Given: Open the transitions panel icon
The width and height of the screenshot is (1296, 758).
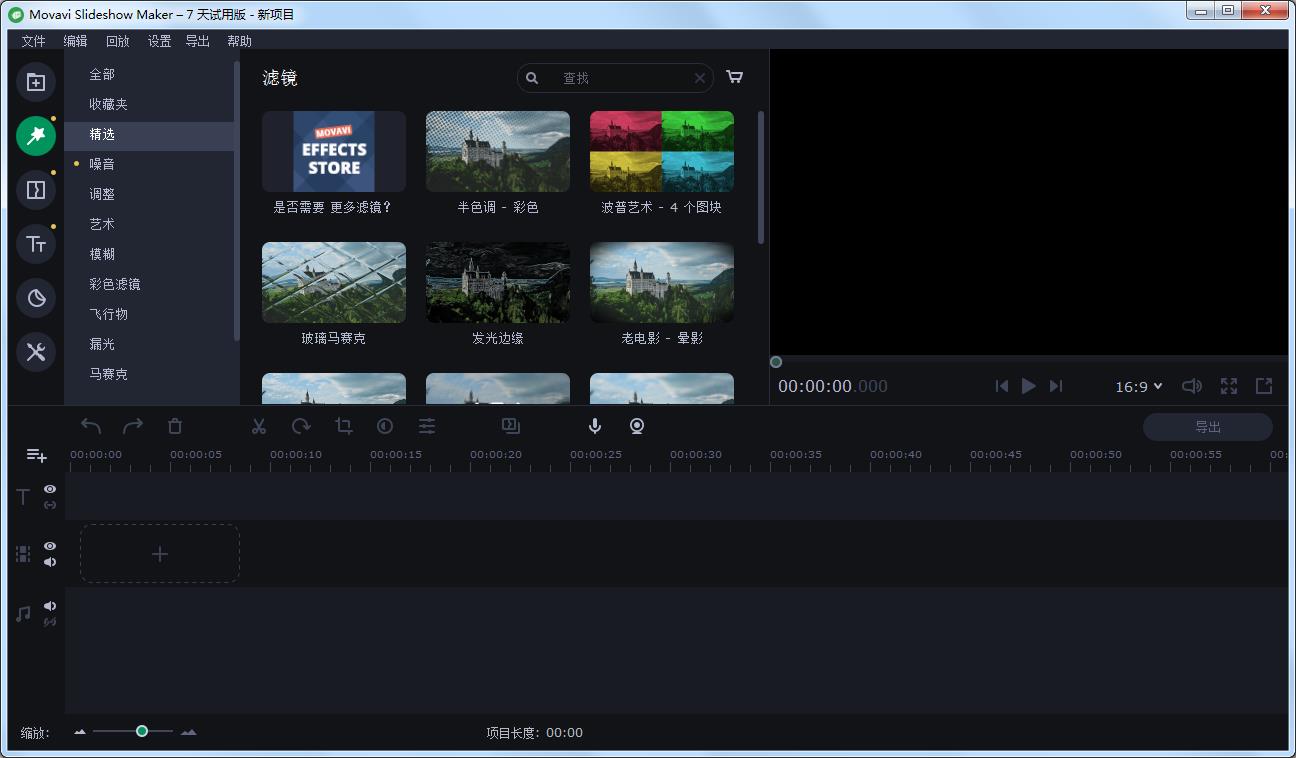Looking at the screenshot, I should [x=36, y=190].
